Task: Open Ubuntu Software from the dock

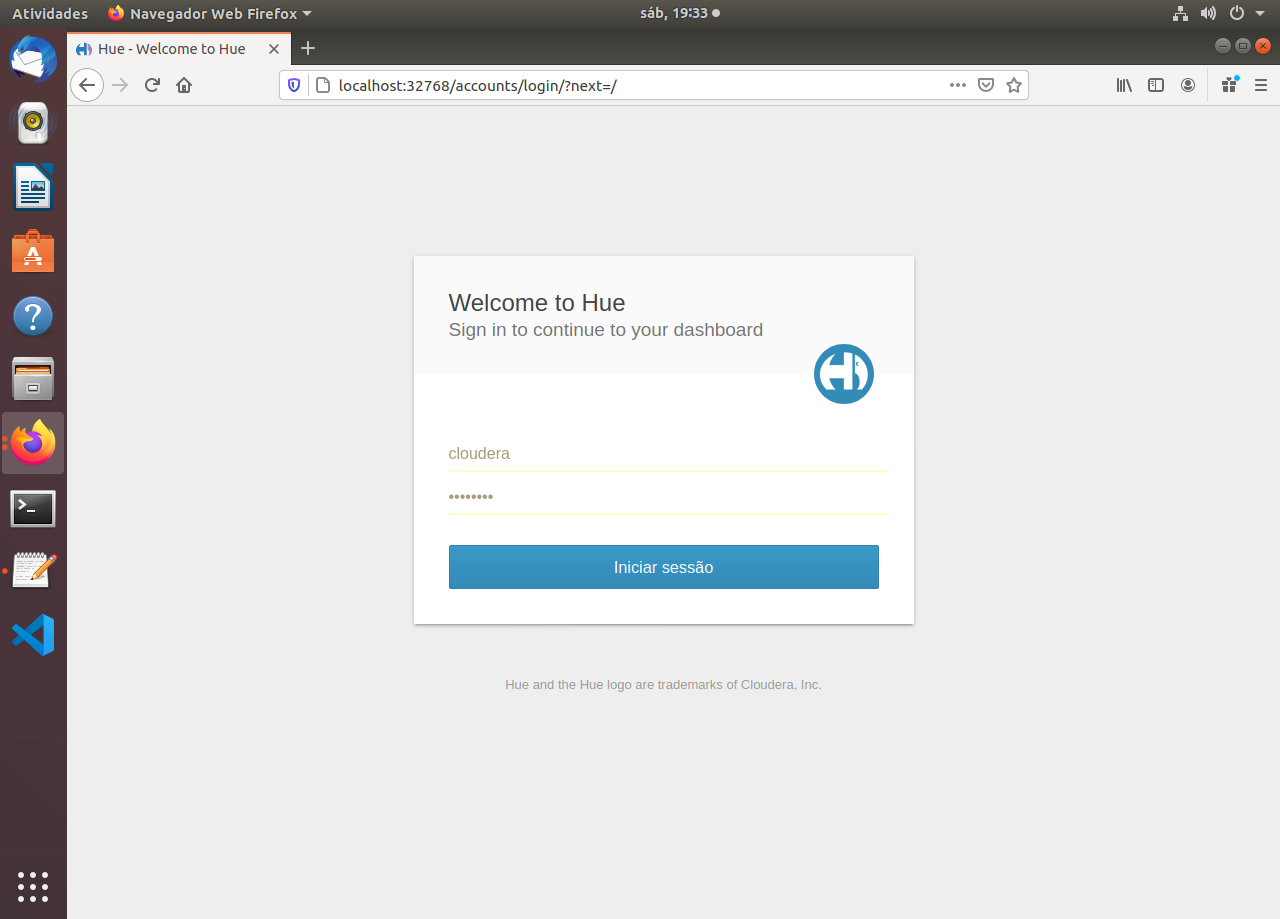Action: point(33,251)
